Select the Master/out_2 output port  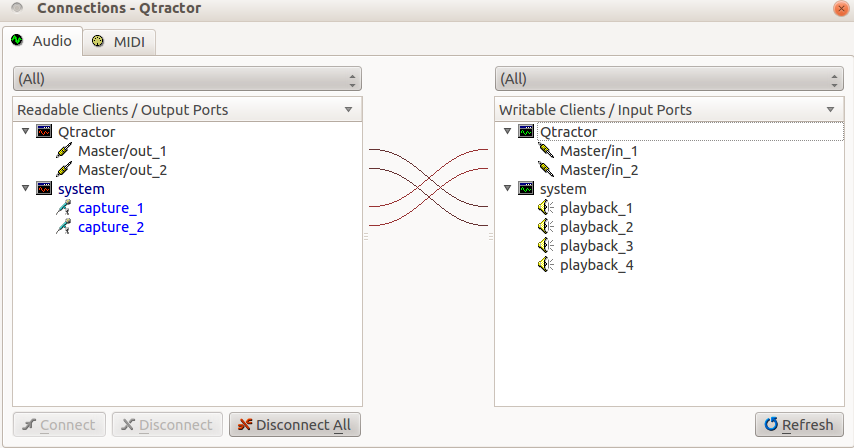point(123,170)
